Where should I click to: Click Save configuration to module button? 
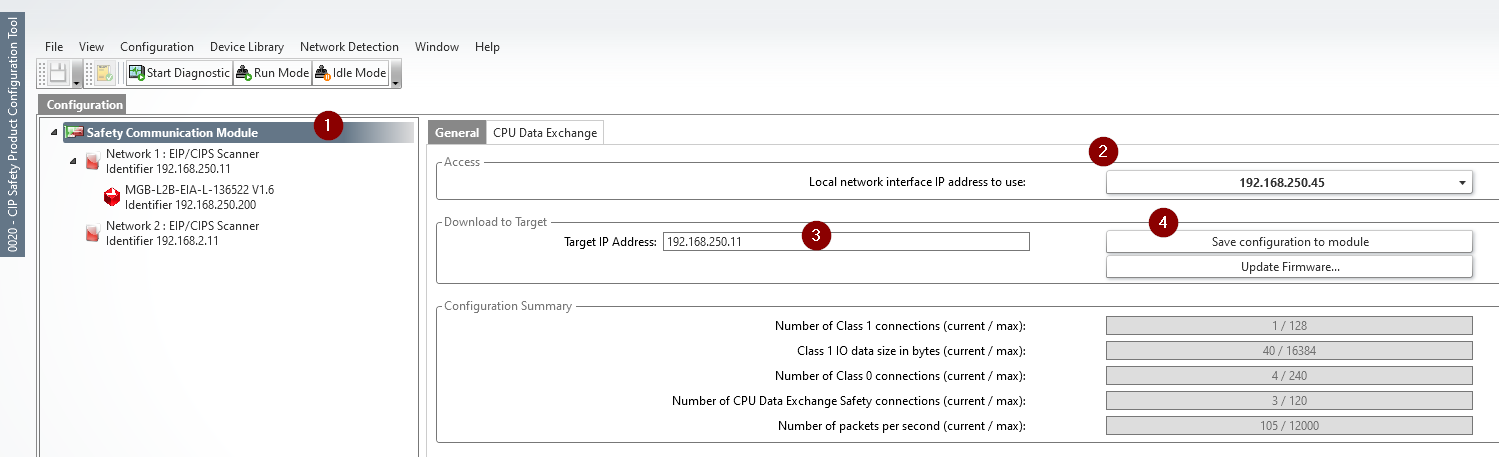1289,242
